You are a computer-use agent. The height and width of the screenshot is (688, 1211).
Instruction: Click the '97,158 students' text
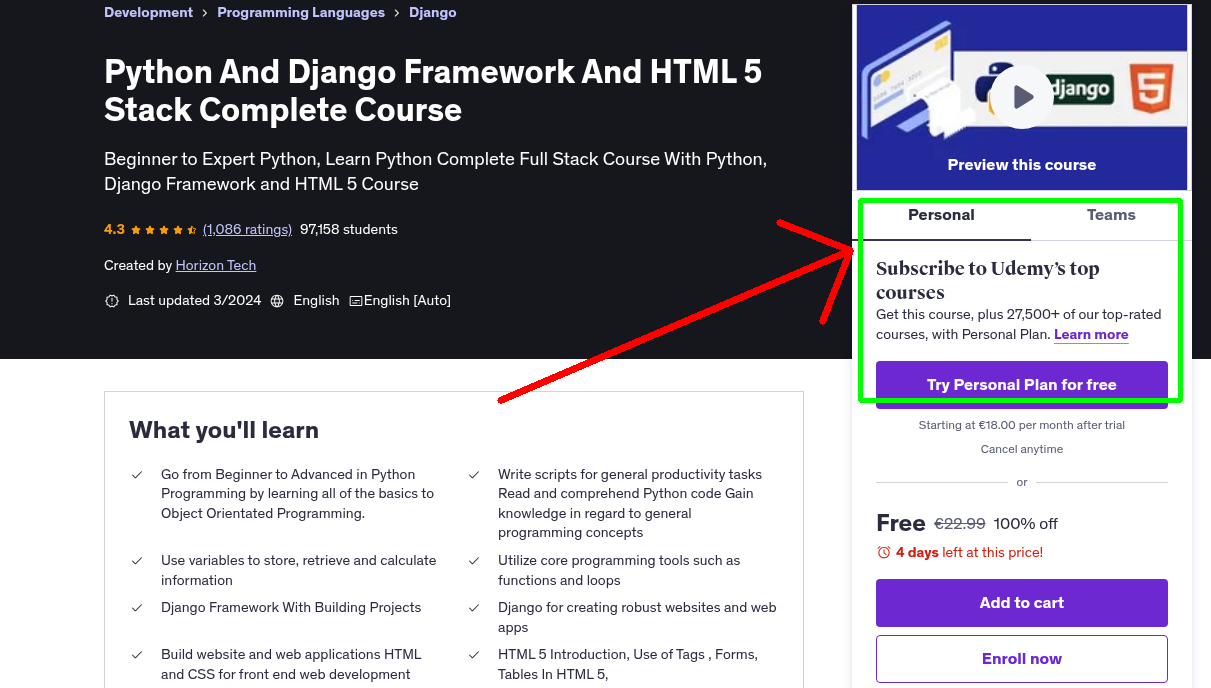coord(349,229)
